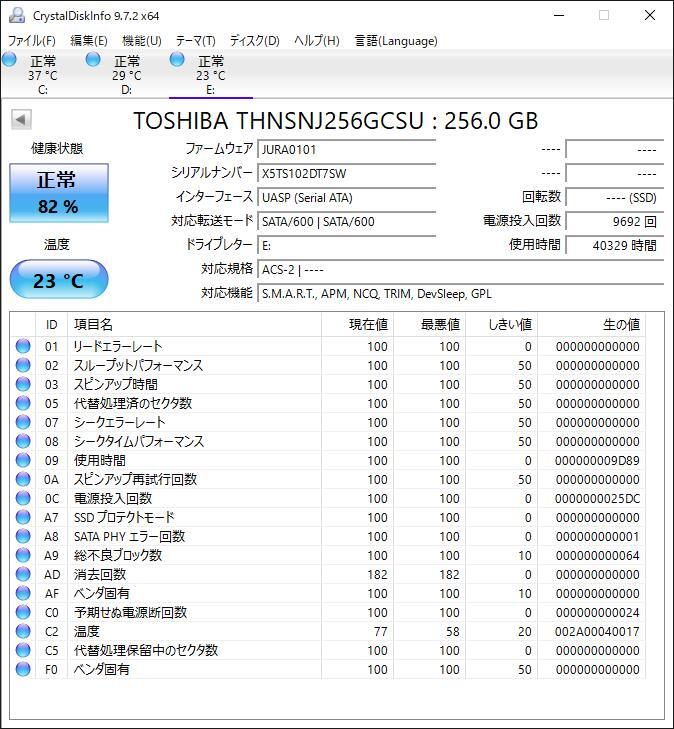Click blue status dot for ID AF row
This screenshot has width=674, height=729.
pos(23,593)
